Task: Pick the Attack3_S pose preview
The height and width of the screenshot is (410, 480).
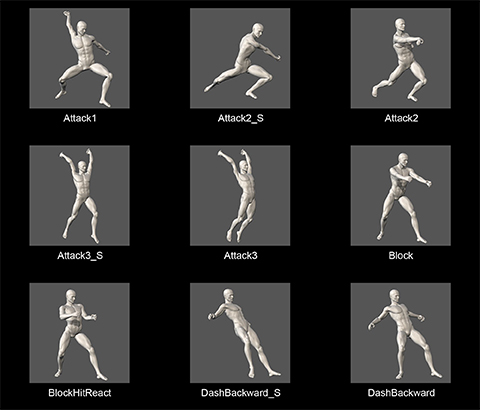Action: pos(79,196)
